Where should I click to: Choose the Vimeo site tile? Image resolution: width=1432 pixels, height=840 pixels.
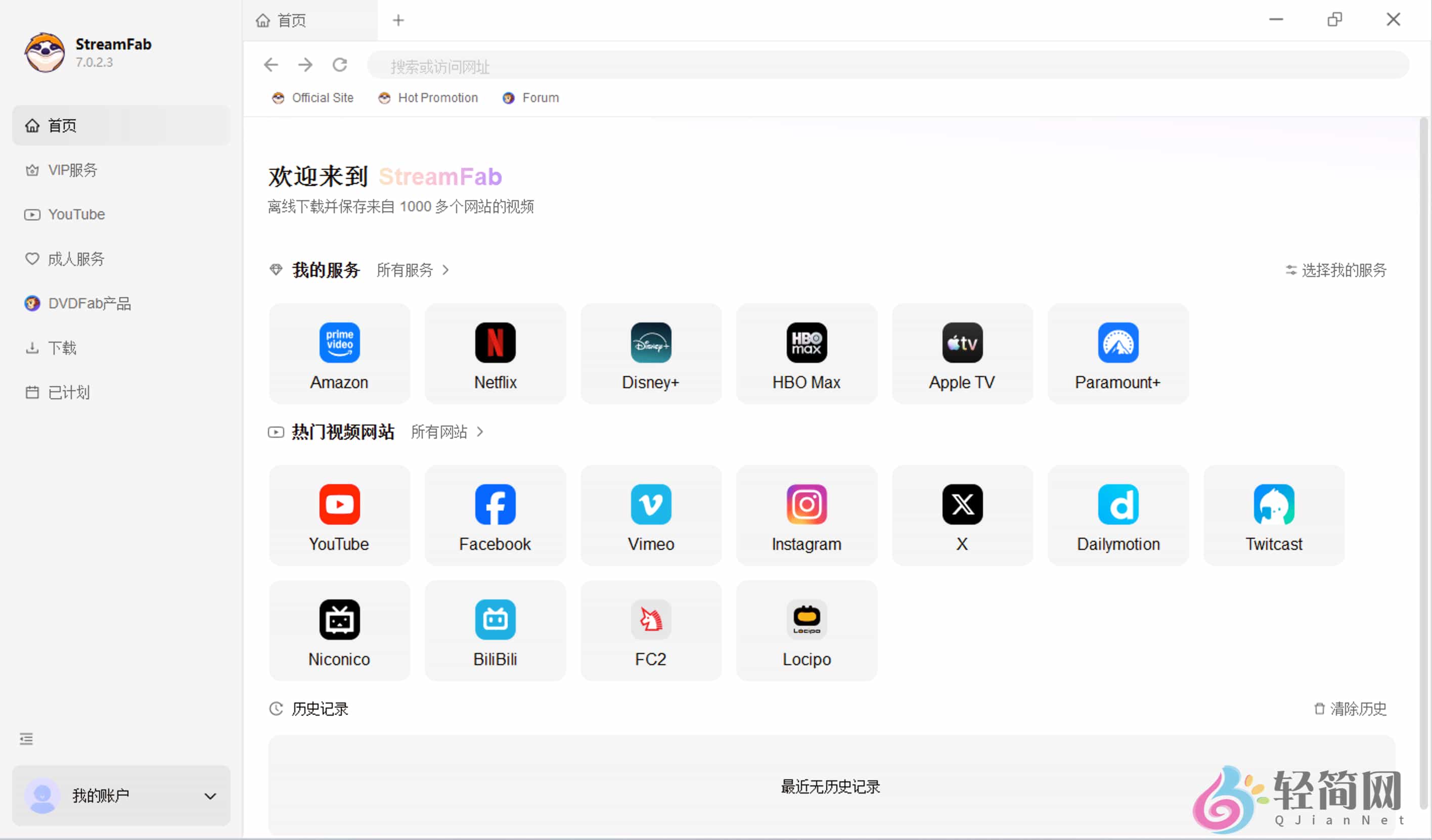[651, 515]
